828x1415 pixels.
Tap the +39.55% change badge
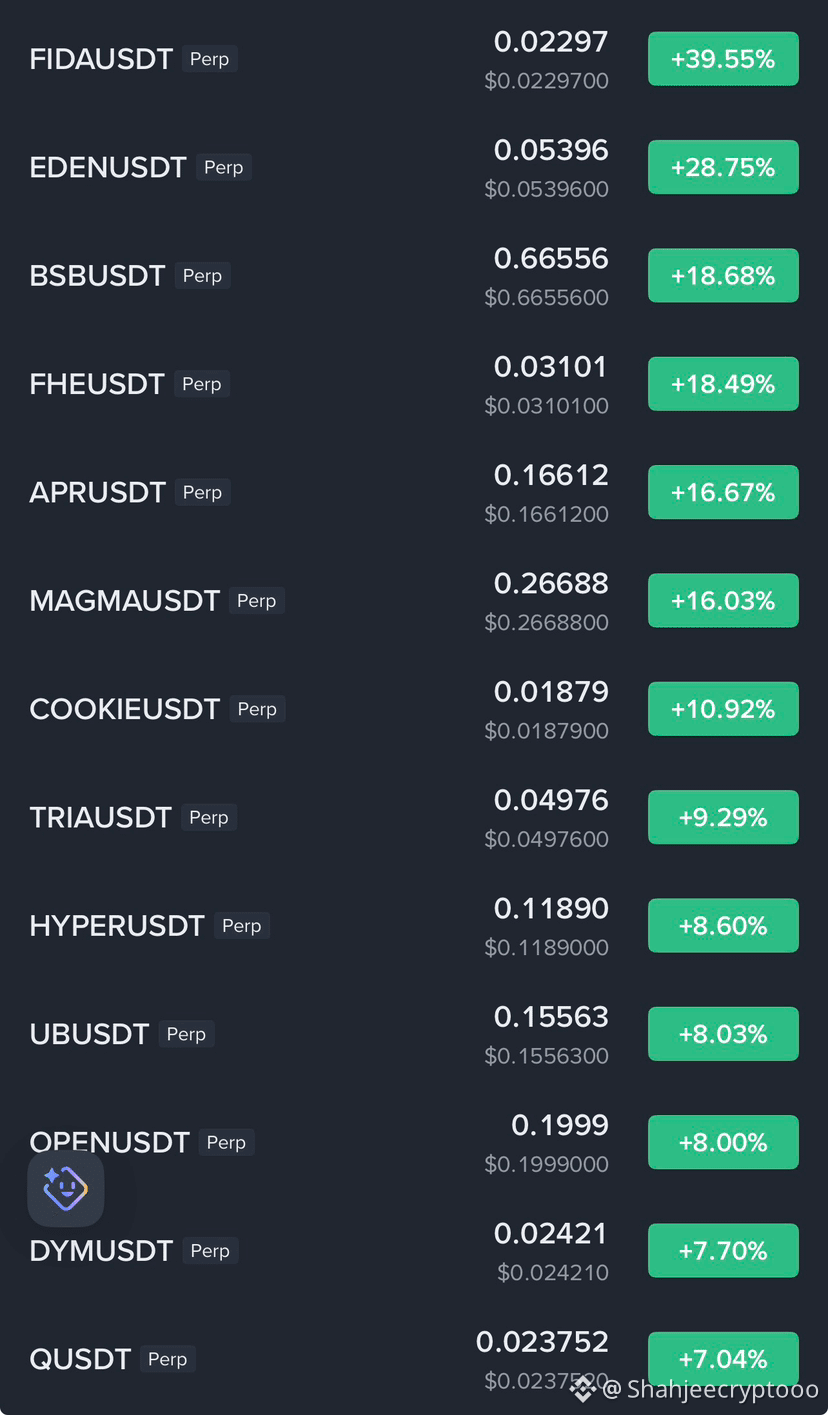(x=723, y=59)
